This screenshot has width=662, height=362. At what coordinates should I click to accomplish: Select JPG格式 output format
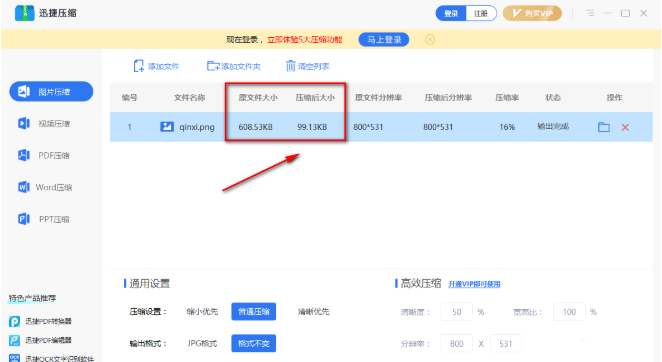pyautogui.click(x=202, y=343)
